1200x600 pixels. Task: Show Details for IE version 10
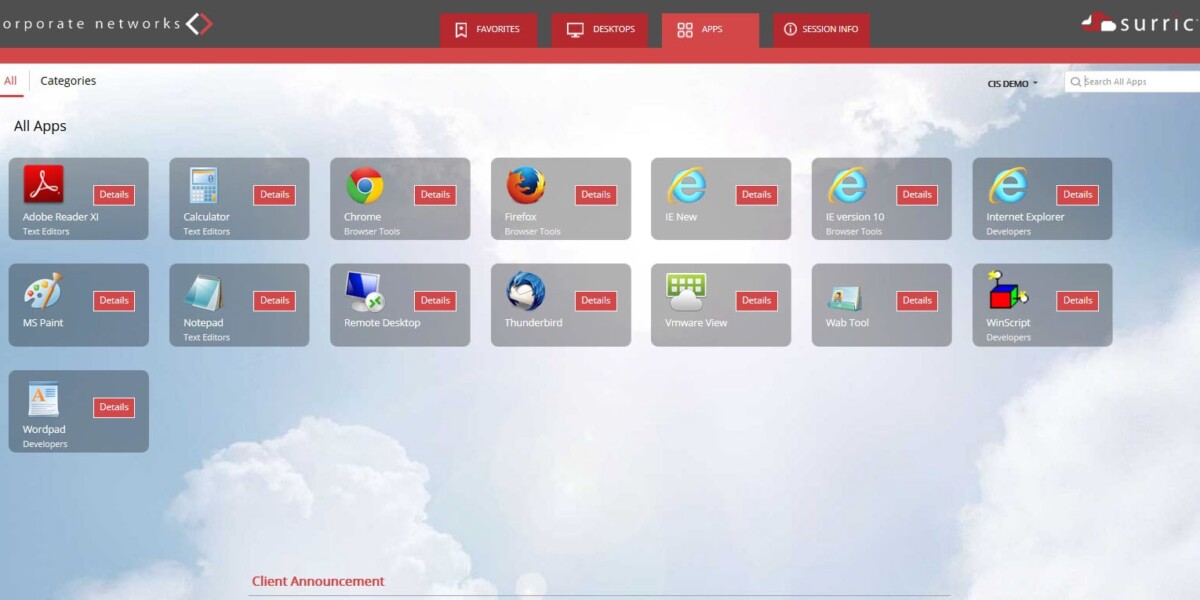[916, 195]
